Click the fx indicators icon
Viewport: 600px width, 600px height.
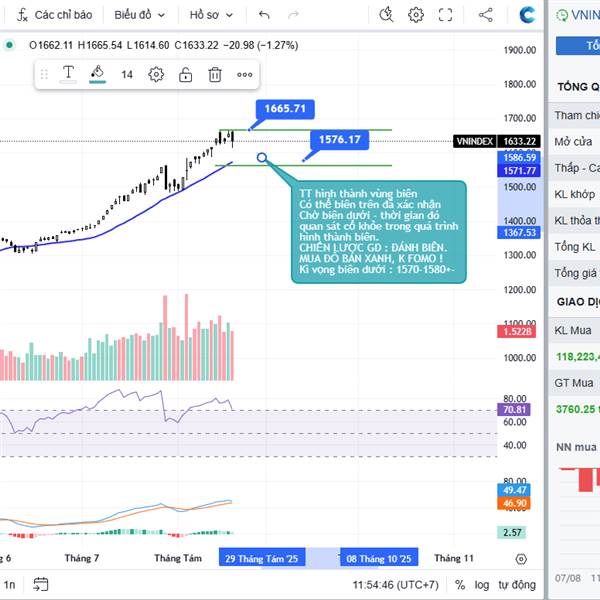tap(22, 15)
